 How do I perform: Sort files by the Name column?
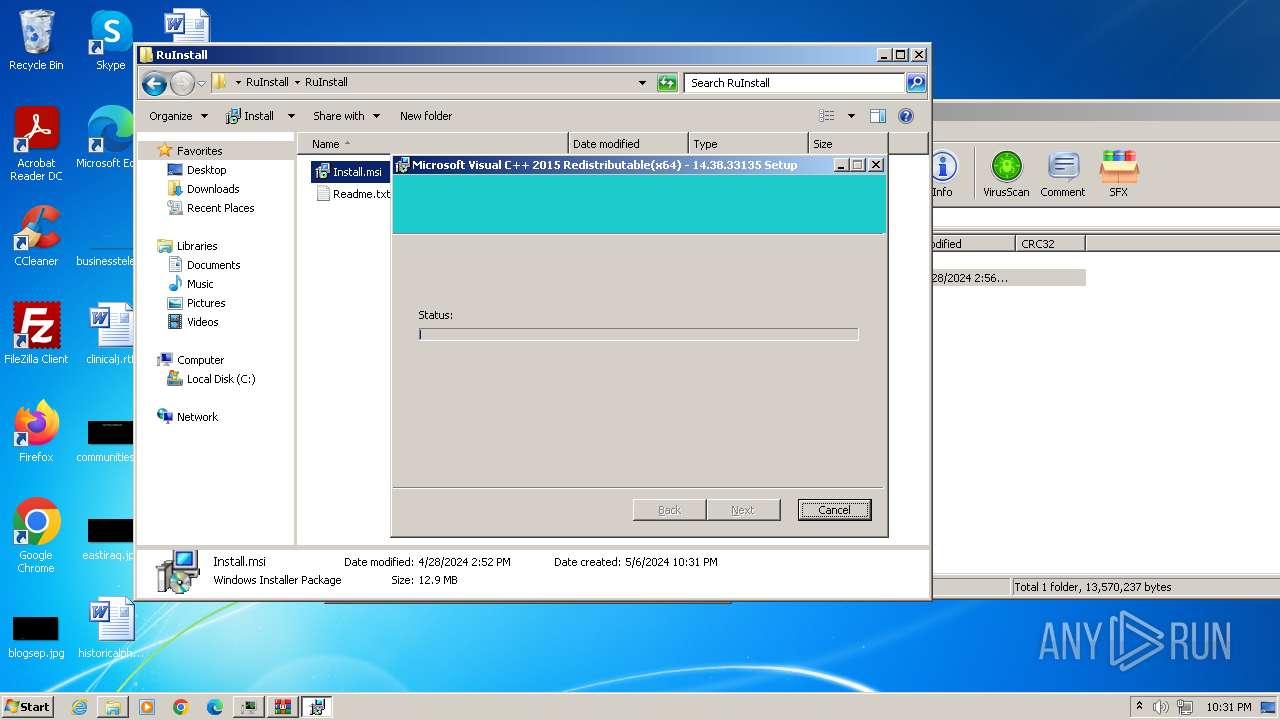(x=433, y=144)
